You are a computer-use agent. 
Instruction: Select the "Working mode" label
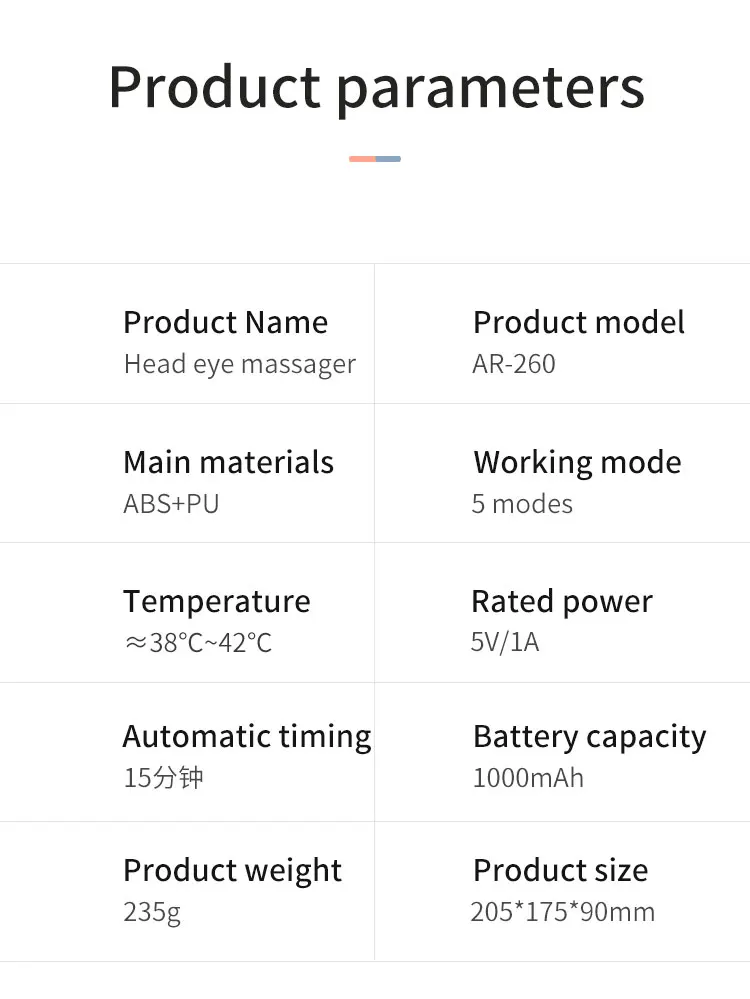pyautogui.click(x=577, y=462)
